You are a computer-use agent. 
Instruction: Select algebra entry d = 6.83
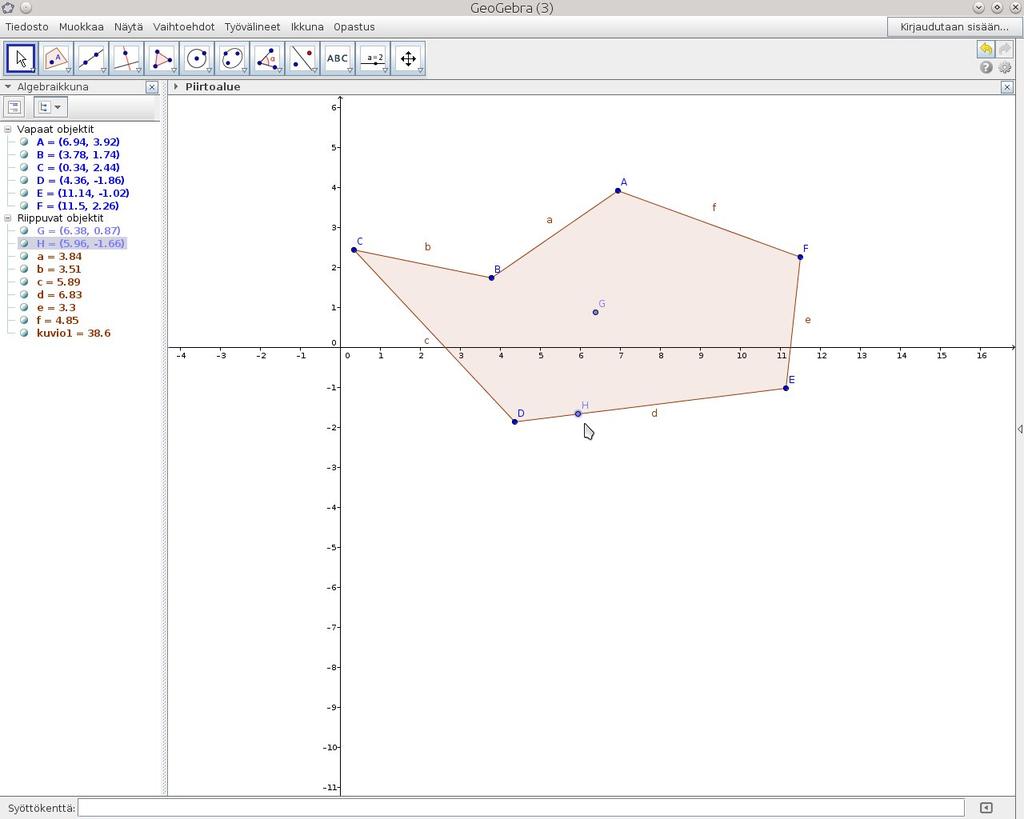click(59, 295)
